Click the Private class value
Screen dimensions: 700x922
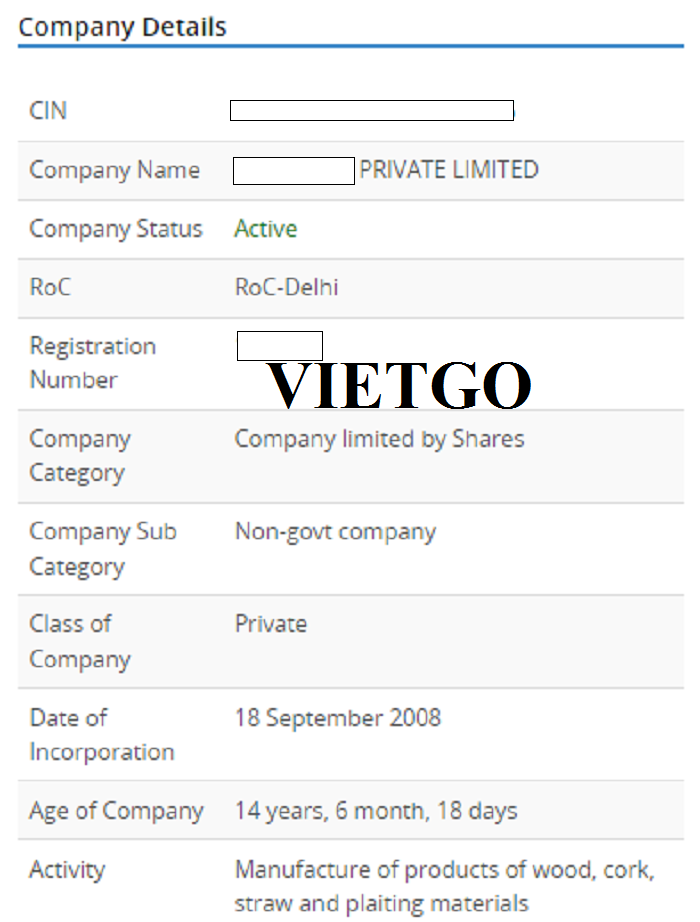click(x=271, y=624)
